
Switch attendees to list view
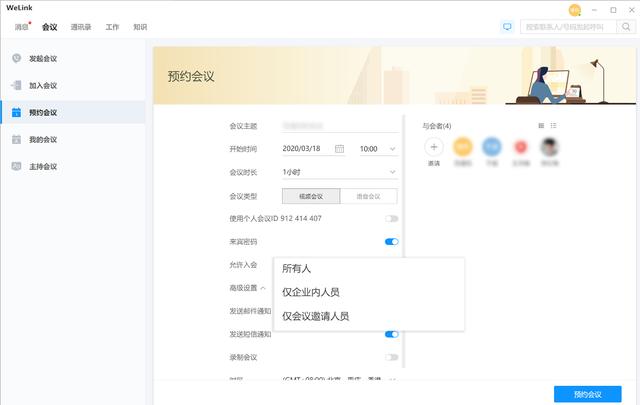tap(553, 126)
